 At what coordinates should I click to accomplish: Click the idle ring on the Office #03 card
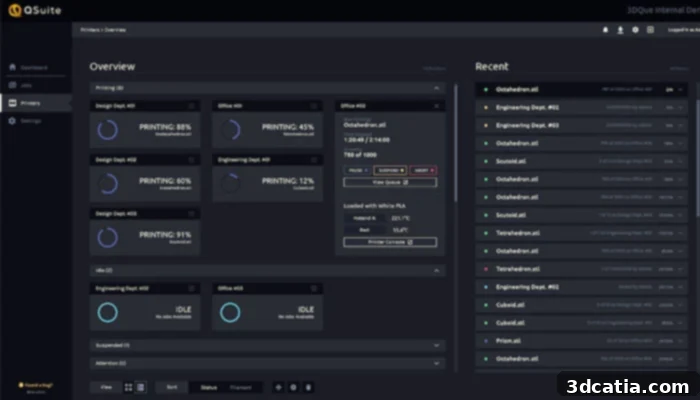pyautogui.click(x=230, y=312)
